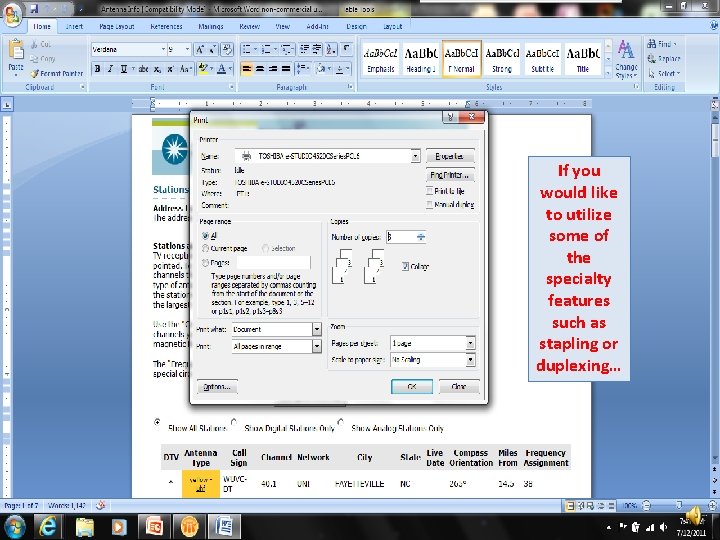The image size is (720, 540).
Task: Click the Format Painter tool
Action: pos(56,73)
